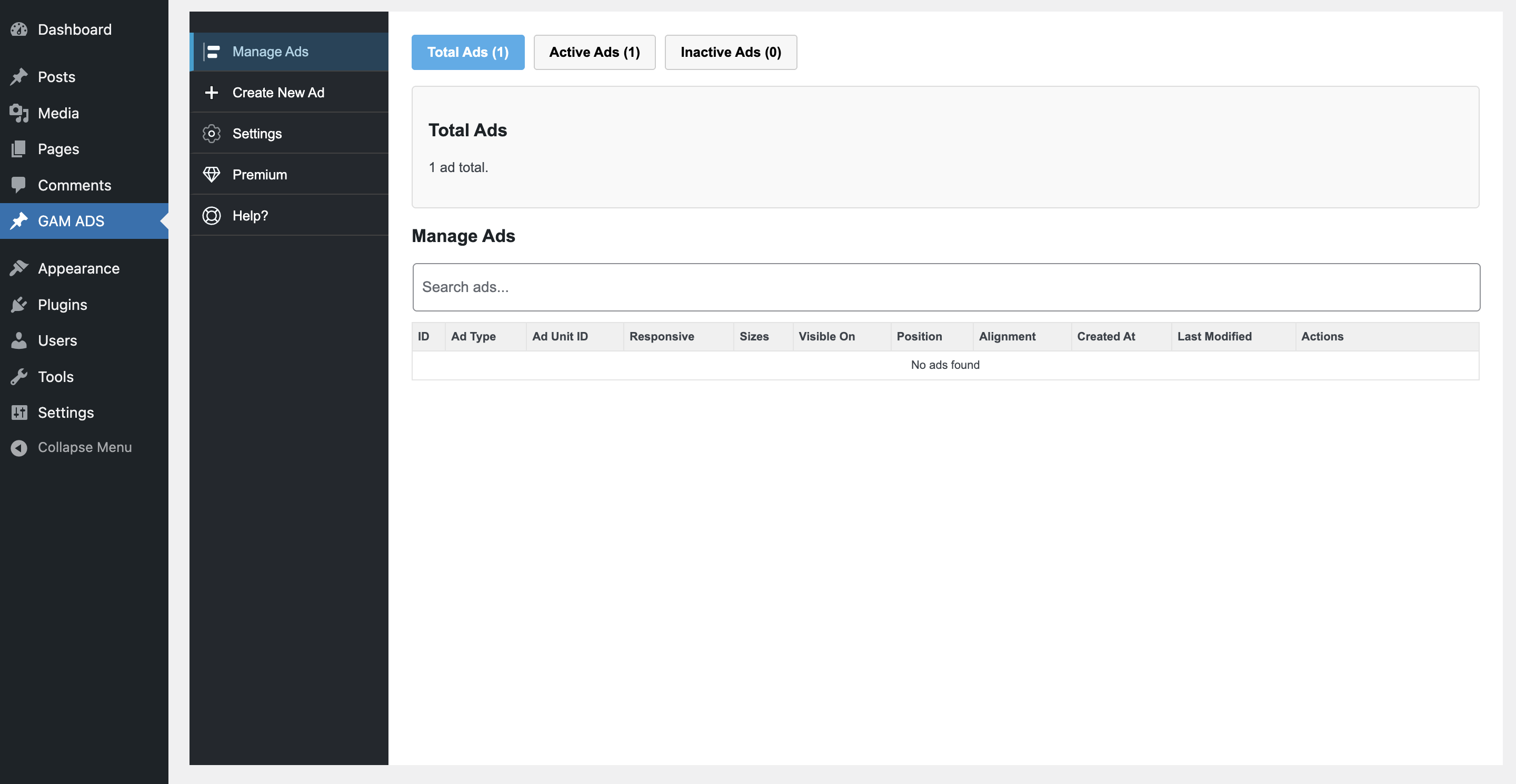Open the Pages admin section

tap(58, 149)
